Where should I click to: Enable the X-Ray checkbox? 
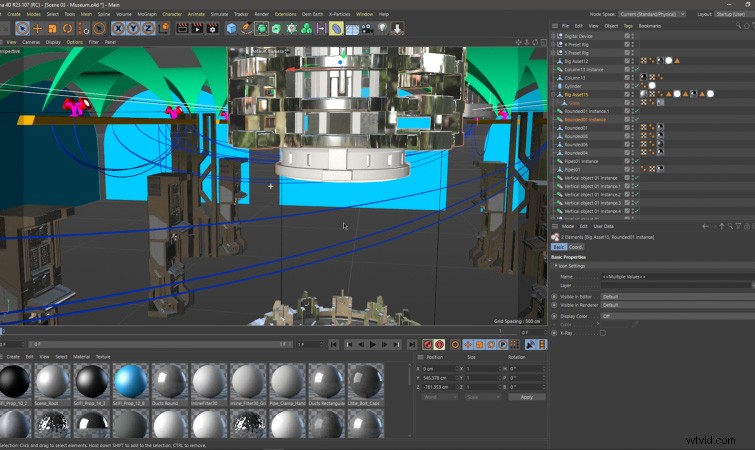click(602, 332)
